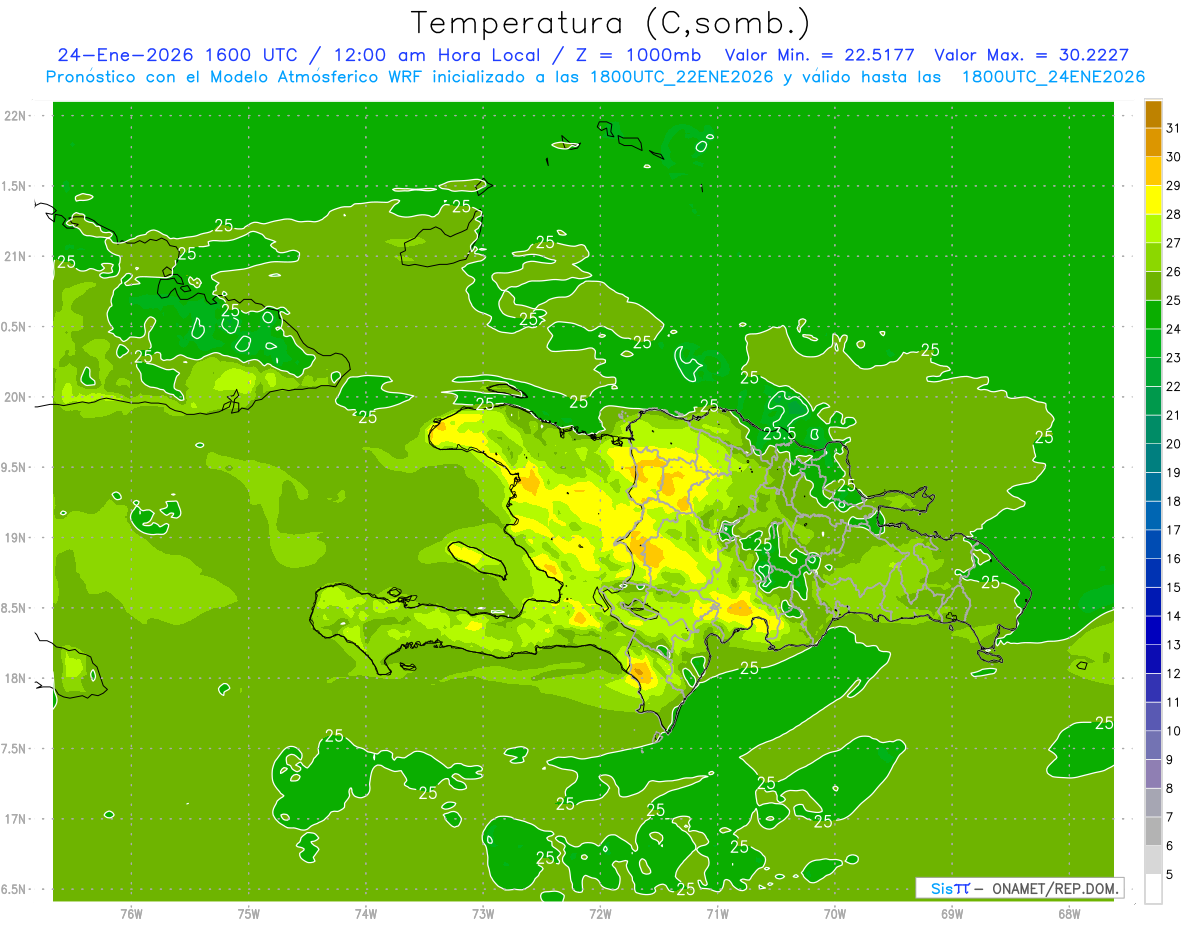The width and height of the screenshot is (1200, 927).
Task: Click the gold swatch between 29 and 30
Action: click(x=1153, y=171)
